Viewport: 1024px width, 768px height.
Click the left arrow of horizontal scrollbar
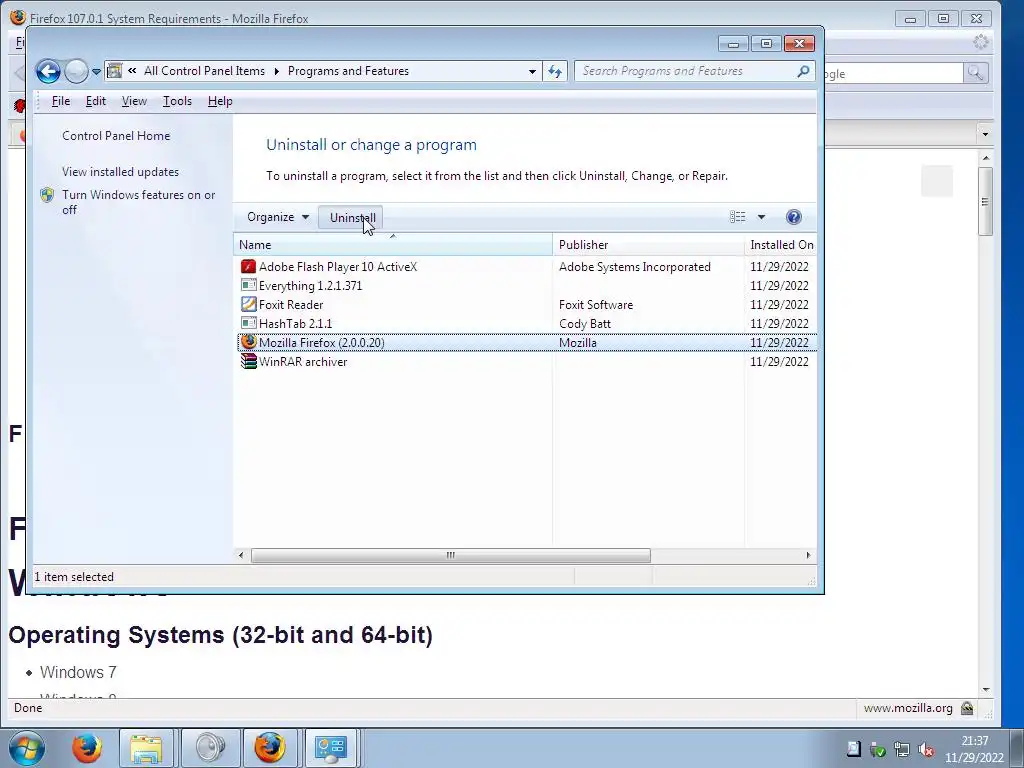[241, 555]
